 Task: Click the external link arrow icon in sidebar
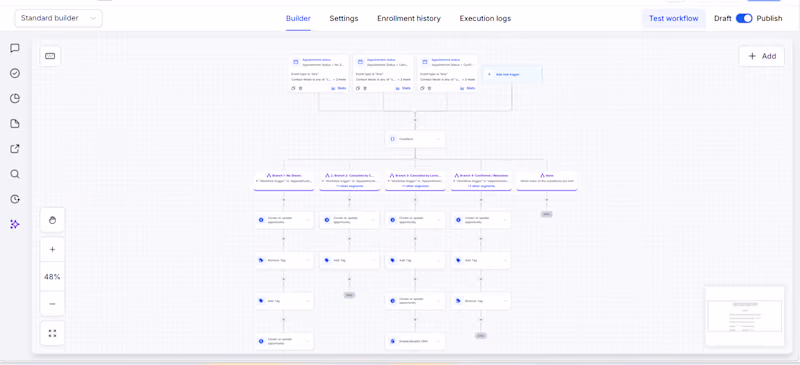[x=15, y=149]
